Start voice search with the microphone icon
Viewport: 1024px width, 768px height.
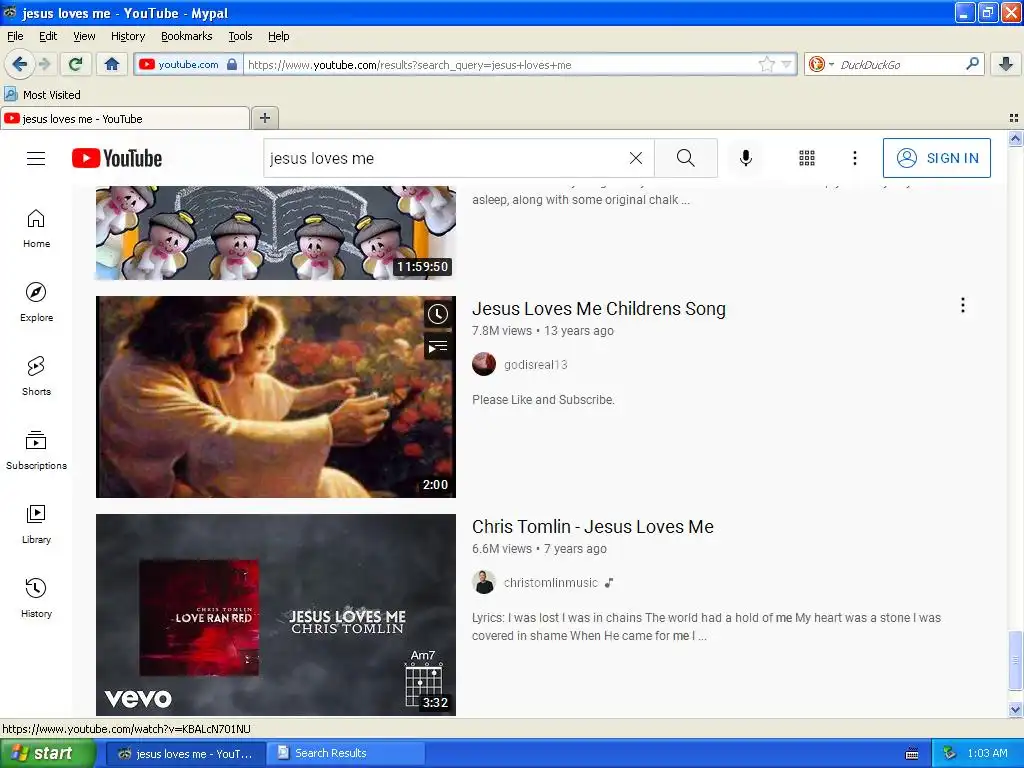(x=746, y=158)
